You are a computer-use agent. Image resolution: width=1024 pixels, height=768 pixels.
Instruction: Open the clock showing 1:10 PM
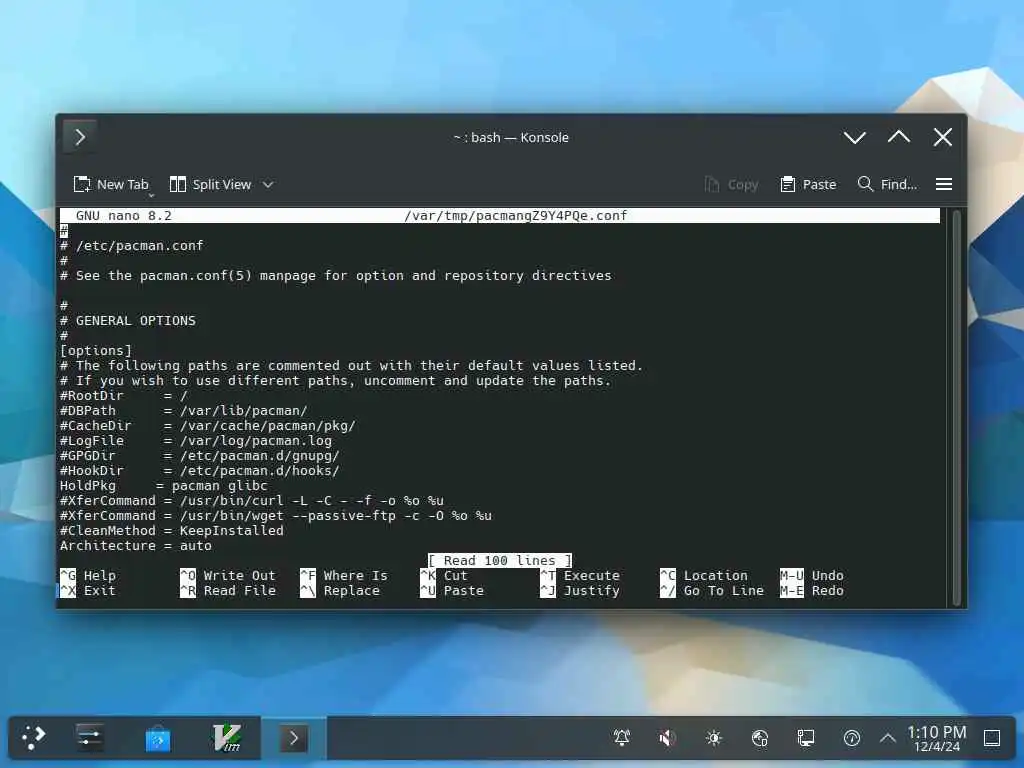(936, 738)
